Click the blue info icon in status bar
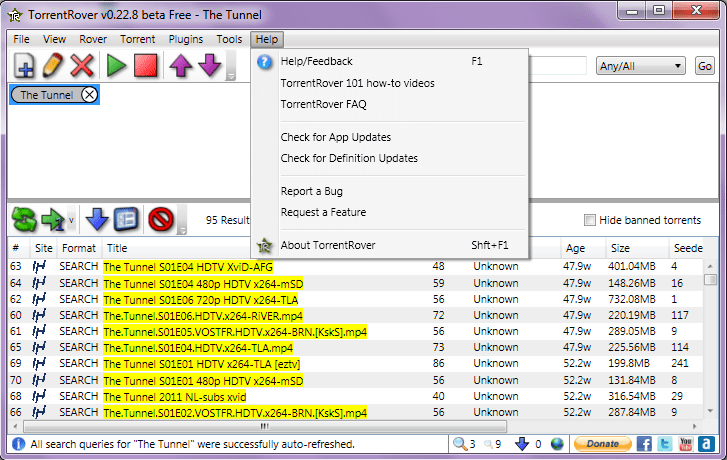Image resolution: width=727 pixels, height=460 pixels. [18, 444]
